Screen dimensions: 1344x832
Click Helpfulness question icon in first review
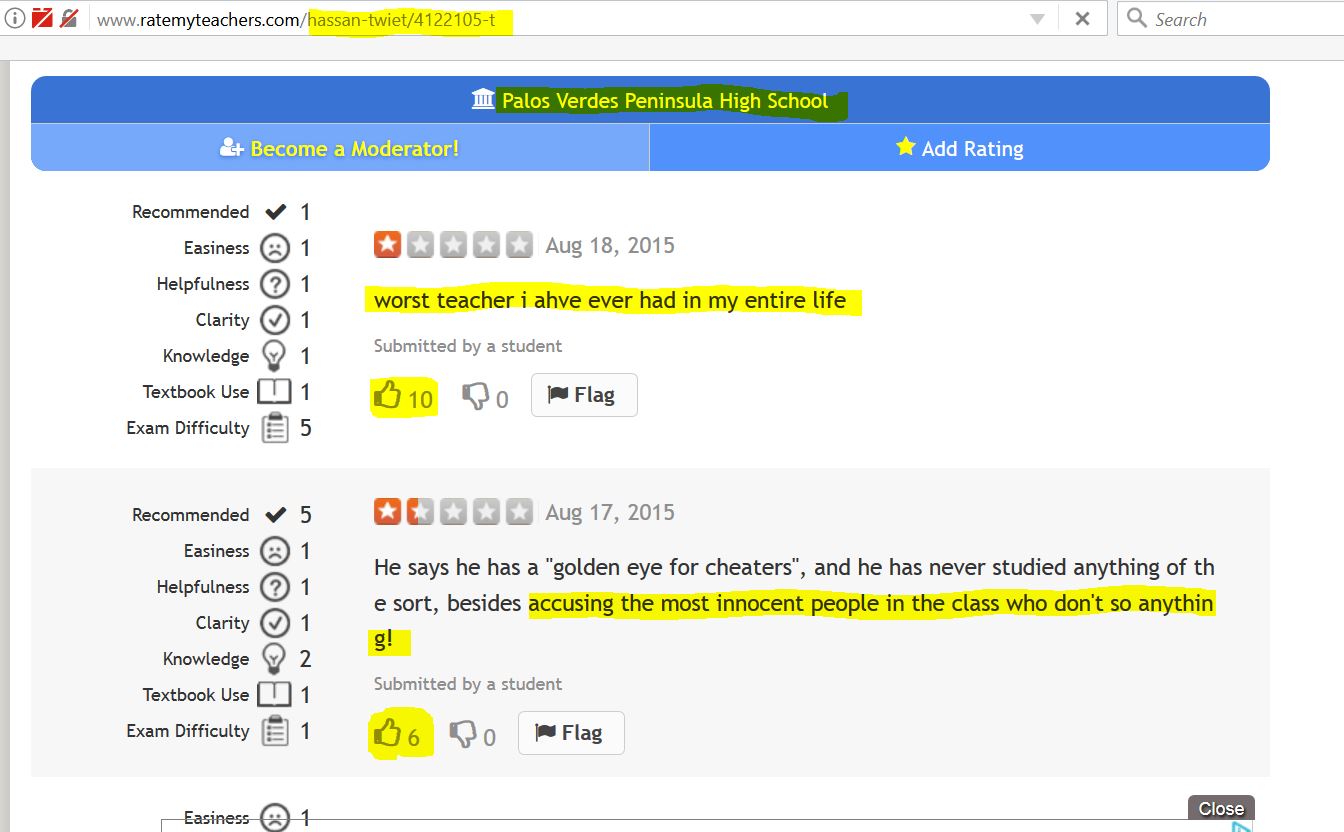click(x=274, y=284)
